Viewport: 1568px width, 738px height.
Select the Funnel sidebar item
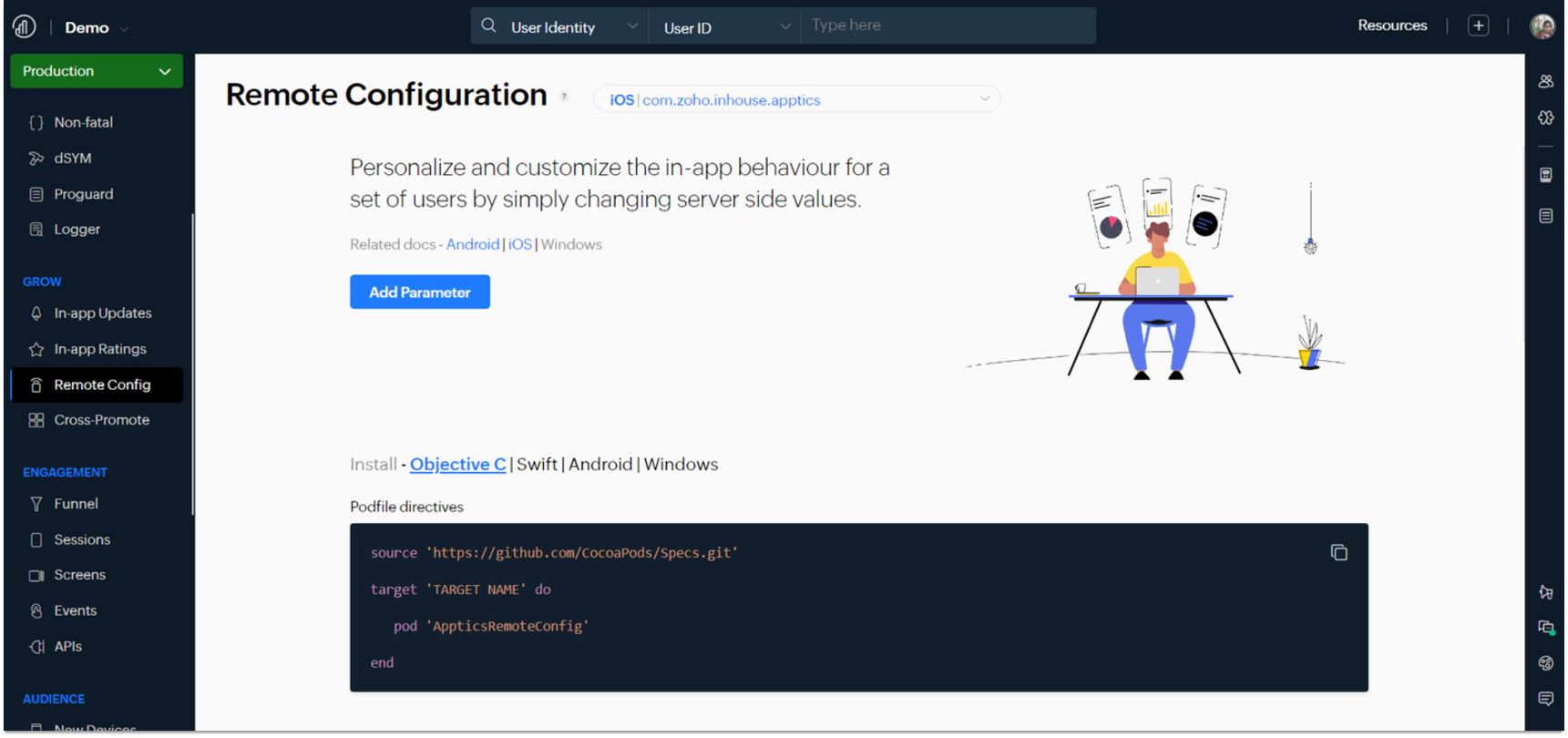tap(76, 504)
